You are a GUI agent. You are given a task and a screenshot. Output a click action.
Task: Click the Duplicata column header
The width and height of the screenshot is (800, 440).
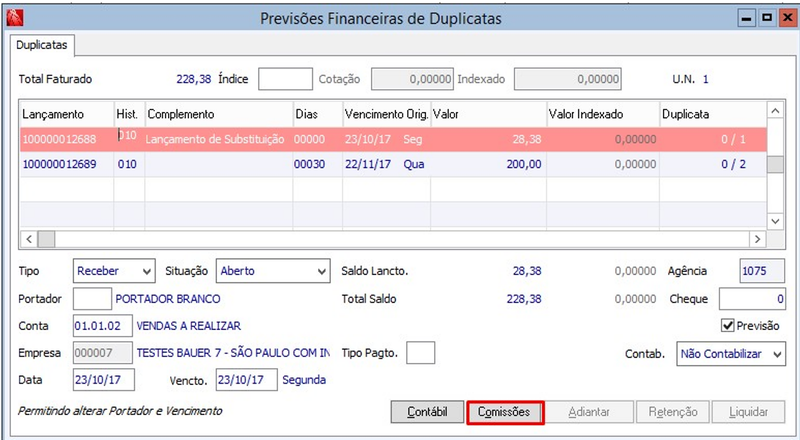tap(713, 114)
